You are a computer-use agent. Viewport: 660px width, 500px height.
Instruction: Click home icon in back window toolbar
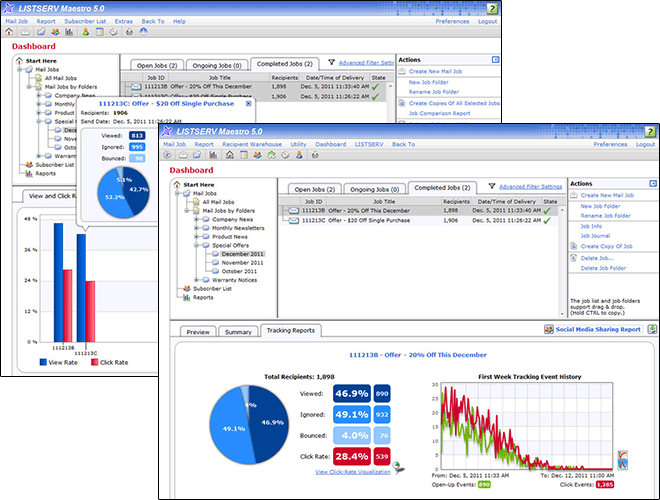(9, 32)
